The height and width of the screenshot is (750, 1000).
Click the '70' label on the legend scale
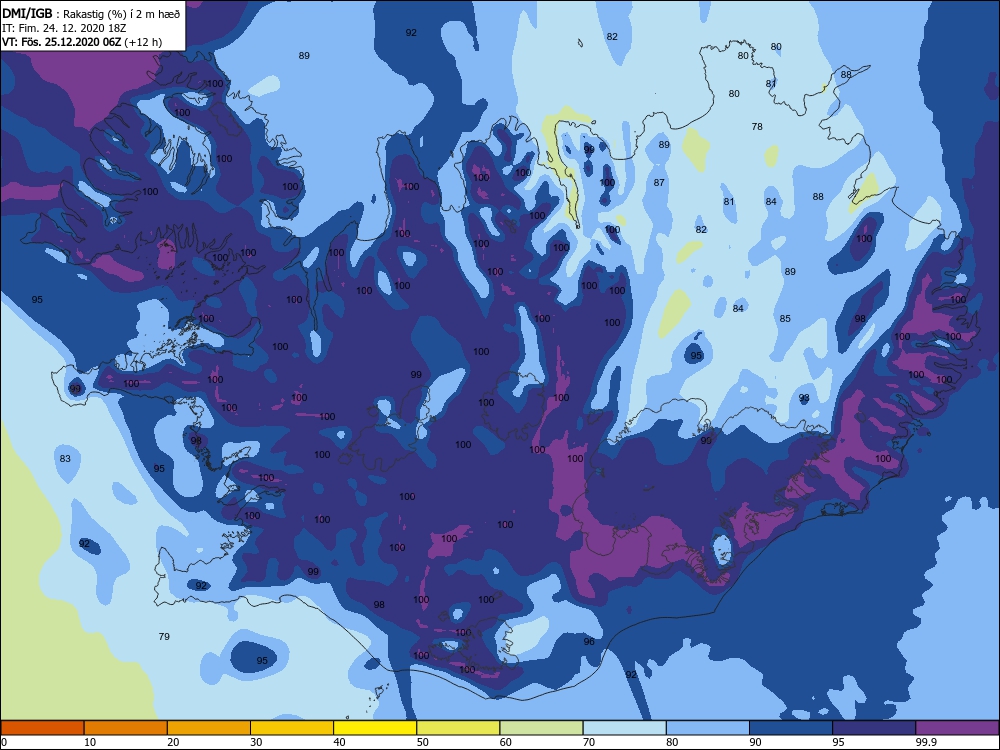point(589,742)
